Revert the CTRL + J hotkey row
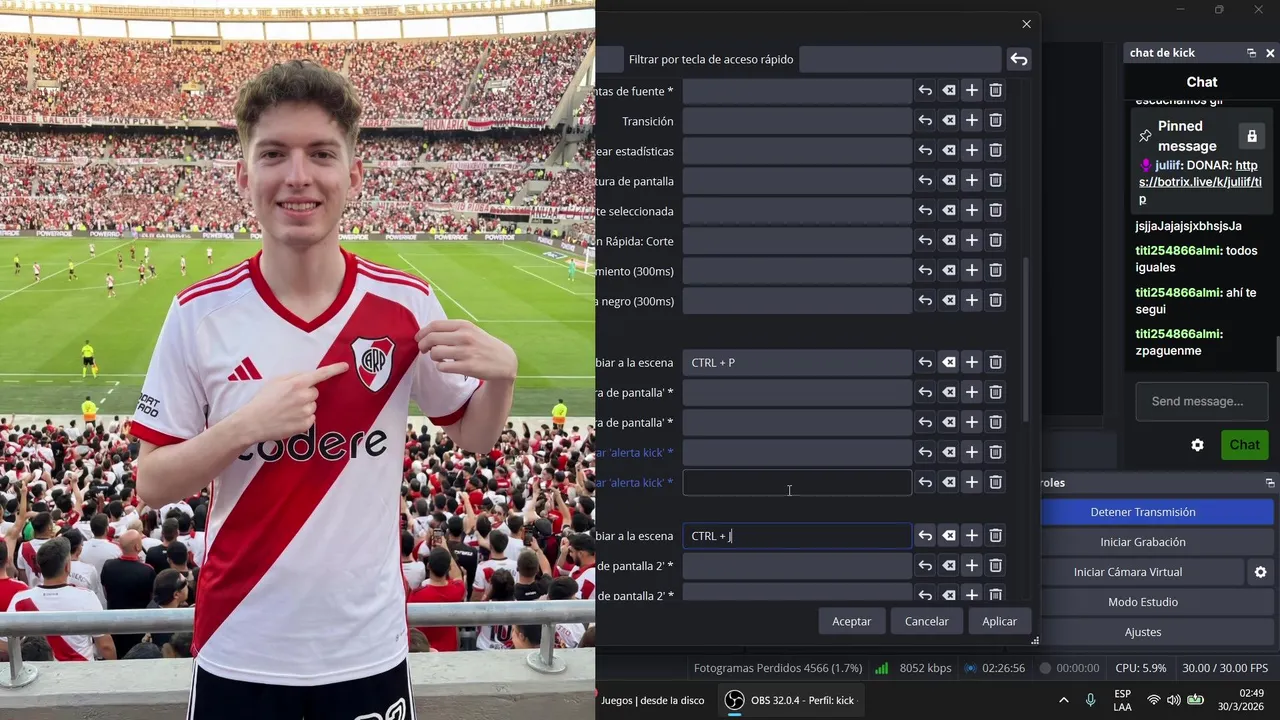This screenshot has height=720, width=1280. [x=925, y=536]
